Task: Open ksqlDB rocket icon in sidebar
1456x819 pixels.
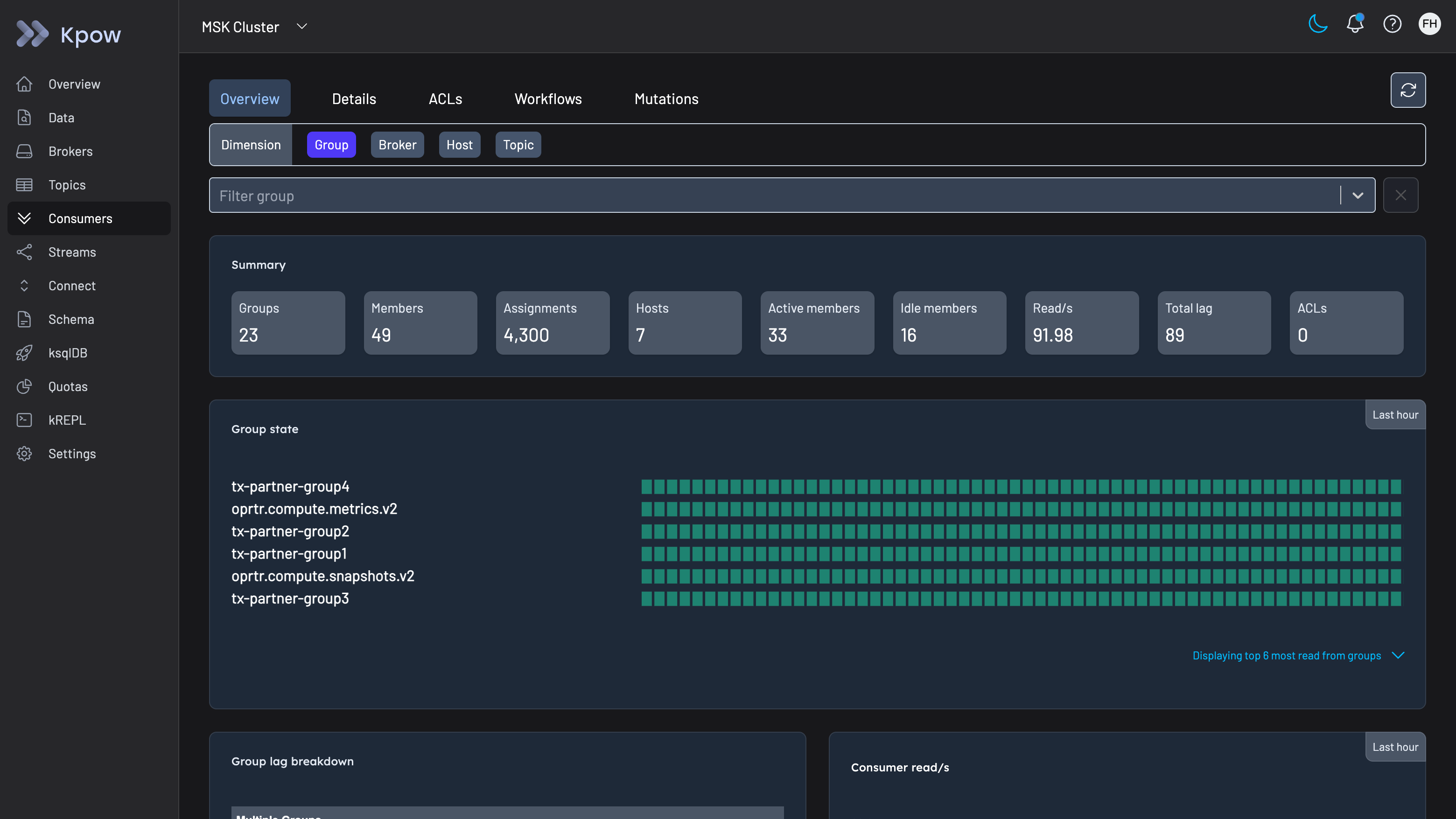Action: pyautogui.click(x=24, y=353)
